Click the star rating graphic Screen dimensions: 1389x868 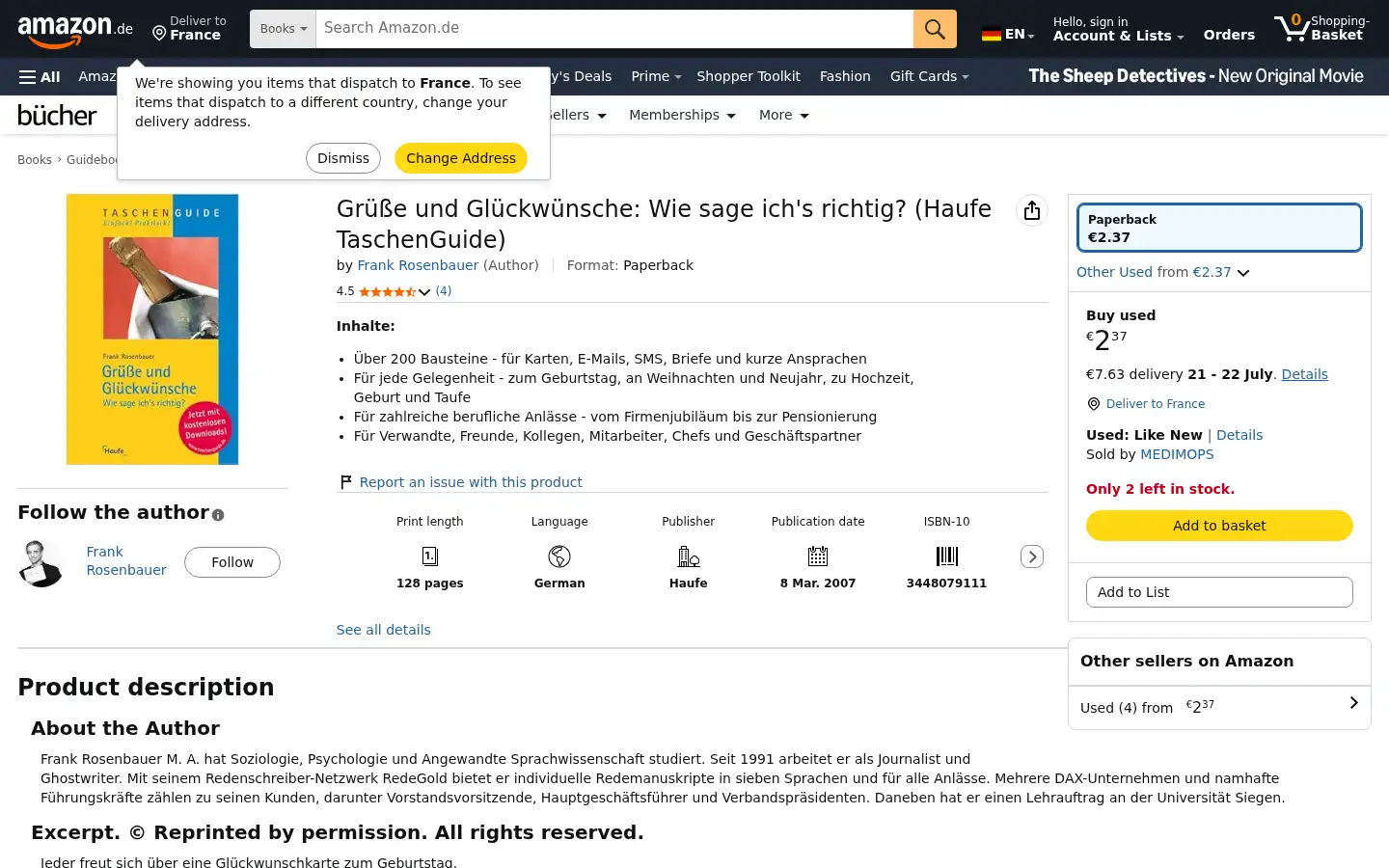[388, 291]
